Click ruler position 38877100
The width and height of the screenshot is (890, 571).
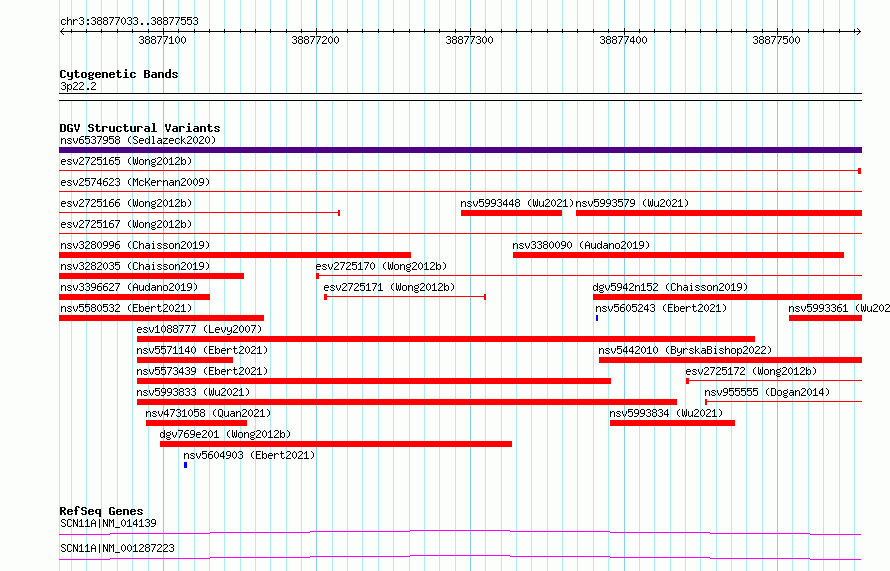[162, 40]
